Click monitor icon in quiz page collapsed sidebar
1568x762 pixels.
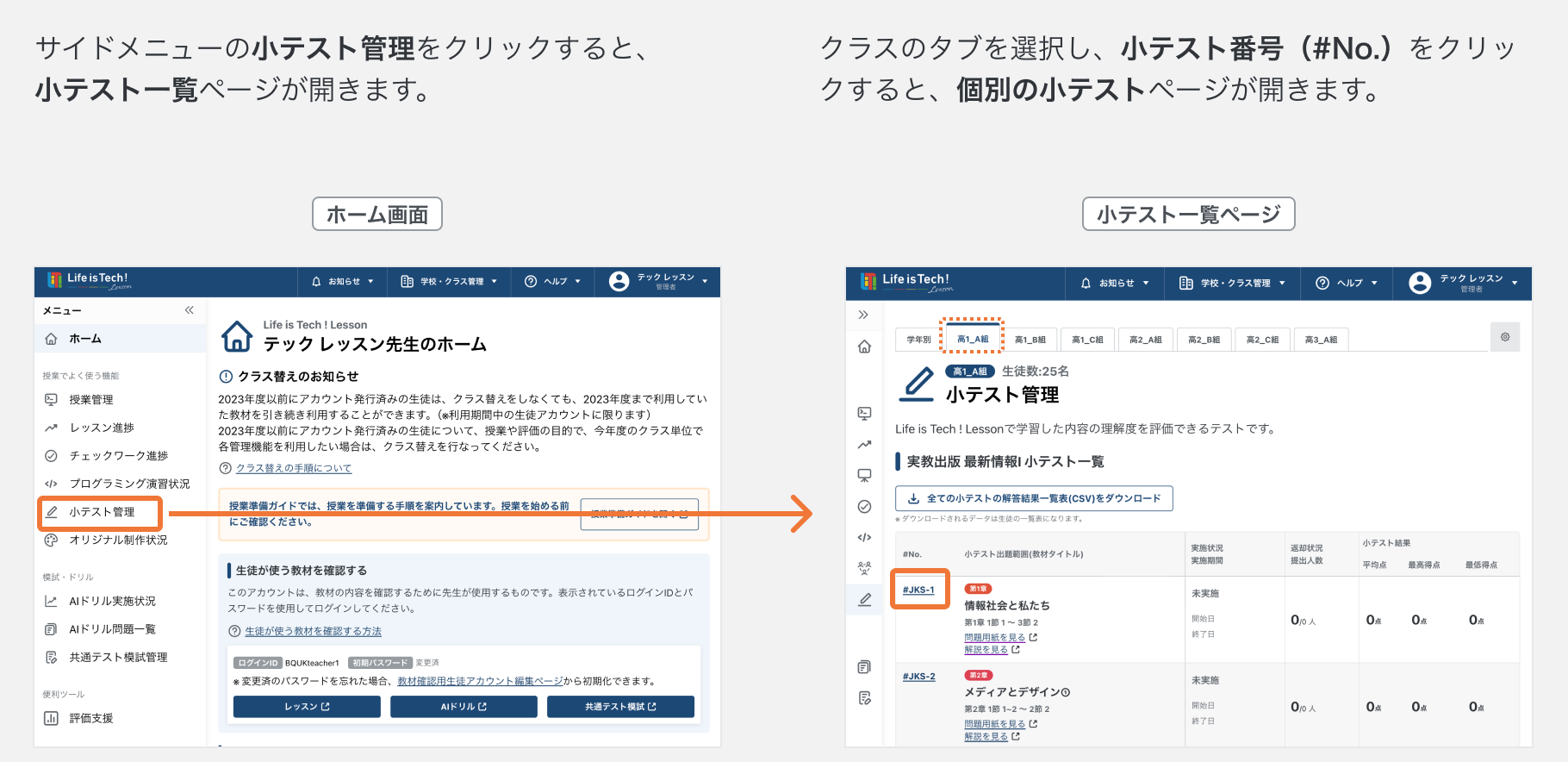[x=864, y=475]
